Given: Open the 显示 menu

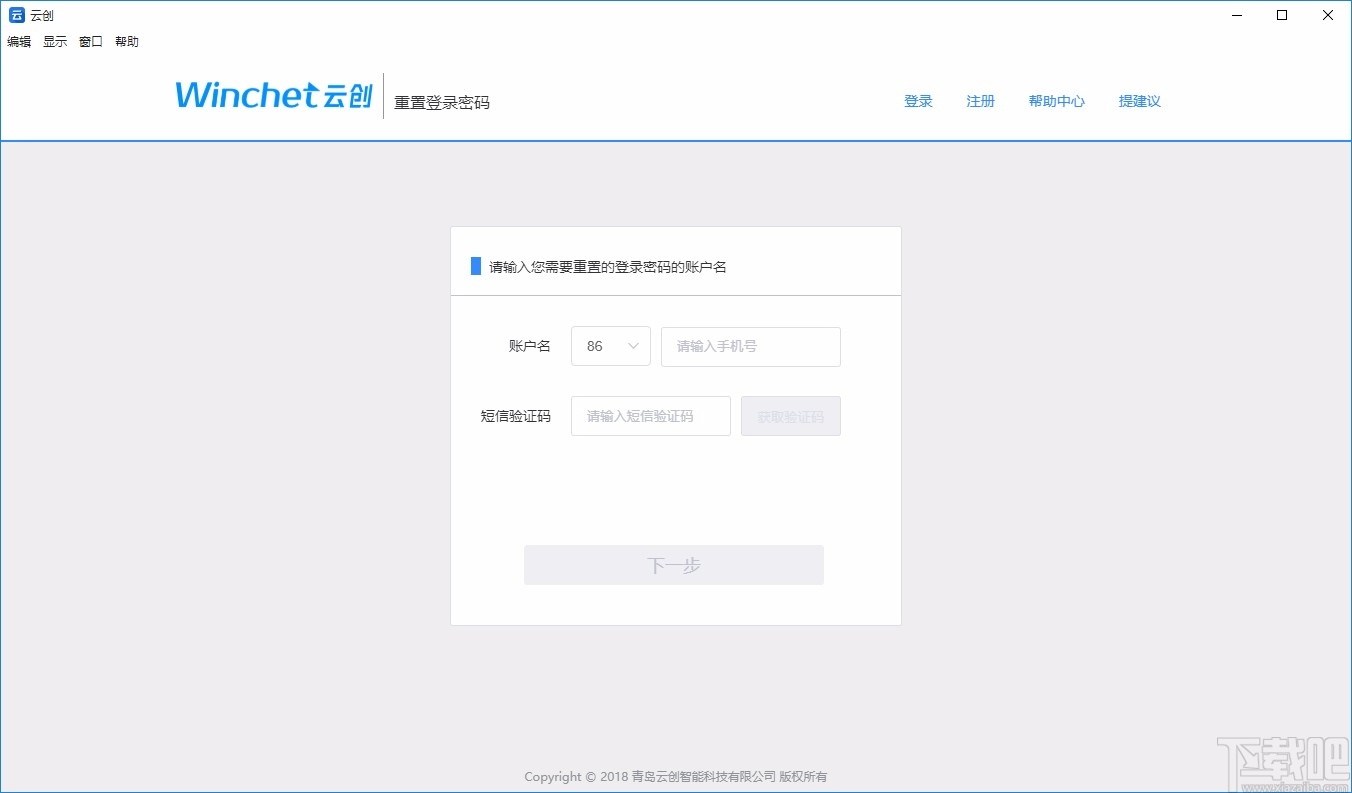Looking at the screenshot, I should [x=55, y=42].
